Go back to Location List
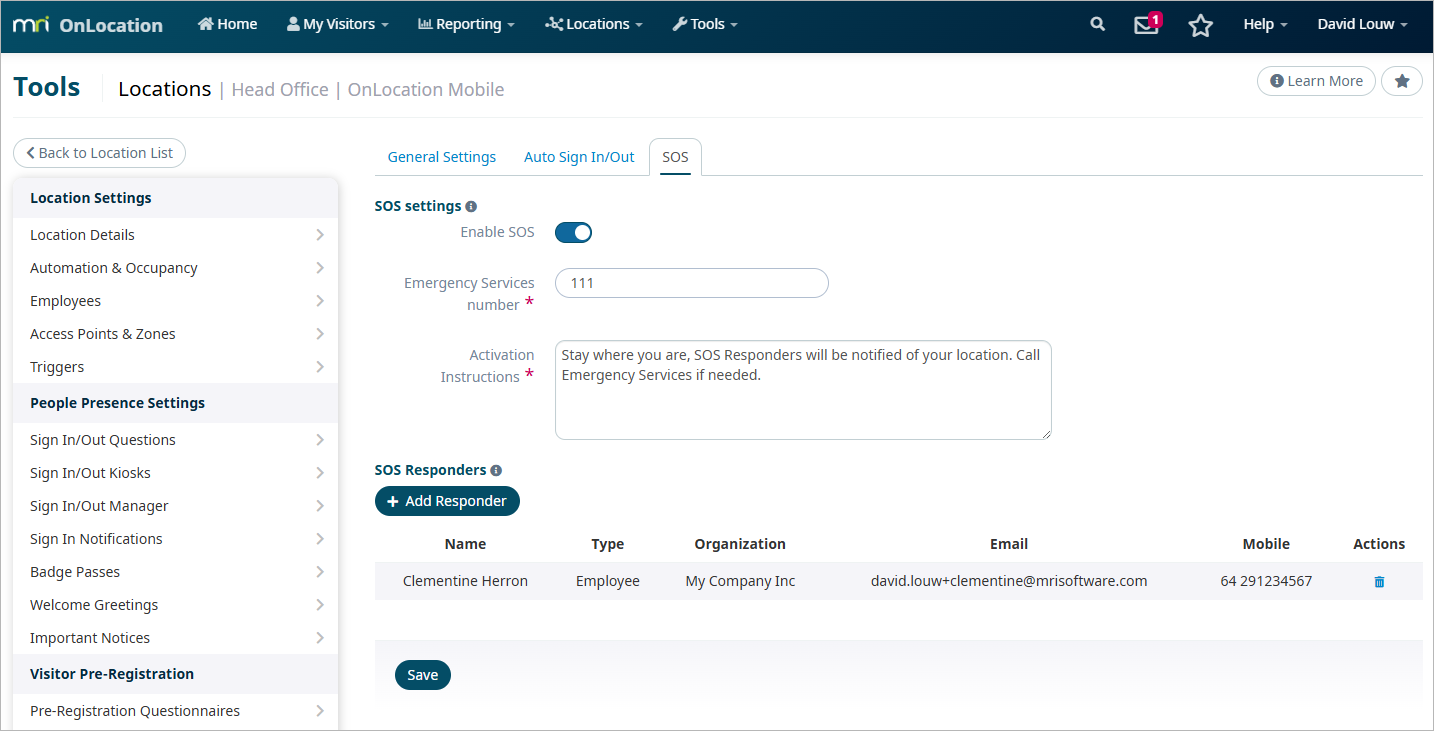 (x=99, y=153)
